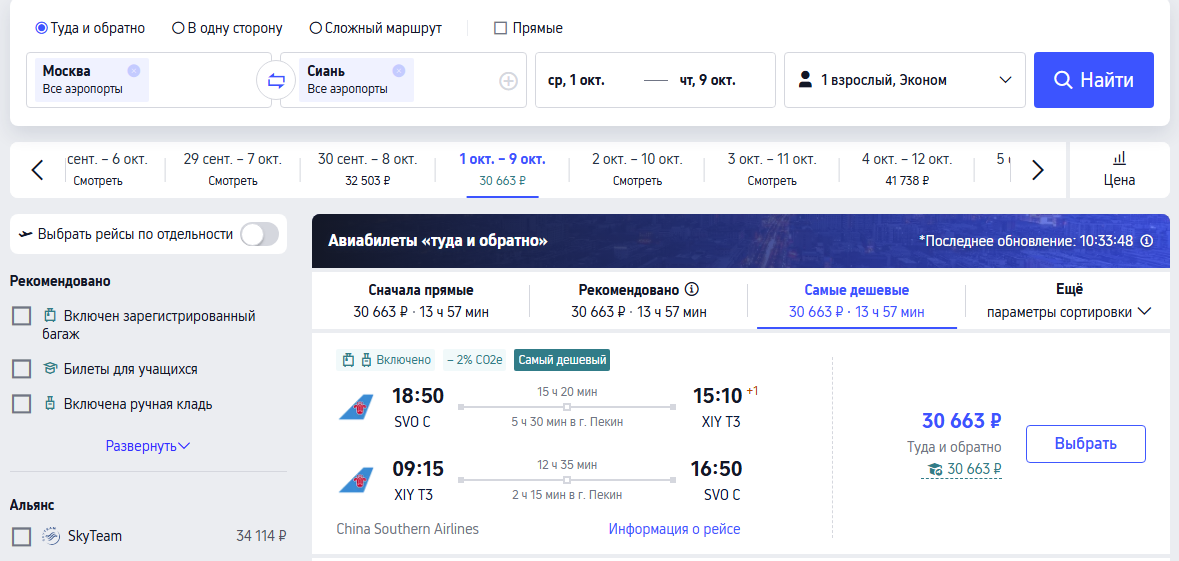Click the blue Найти search button
1179x561 pixels.
coord(1093,80)
